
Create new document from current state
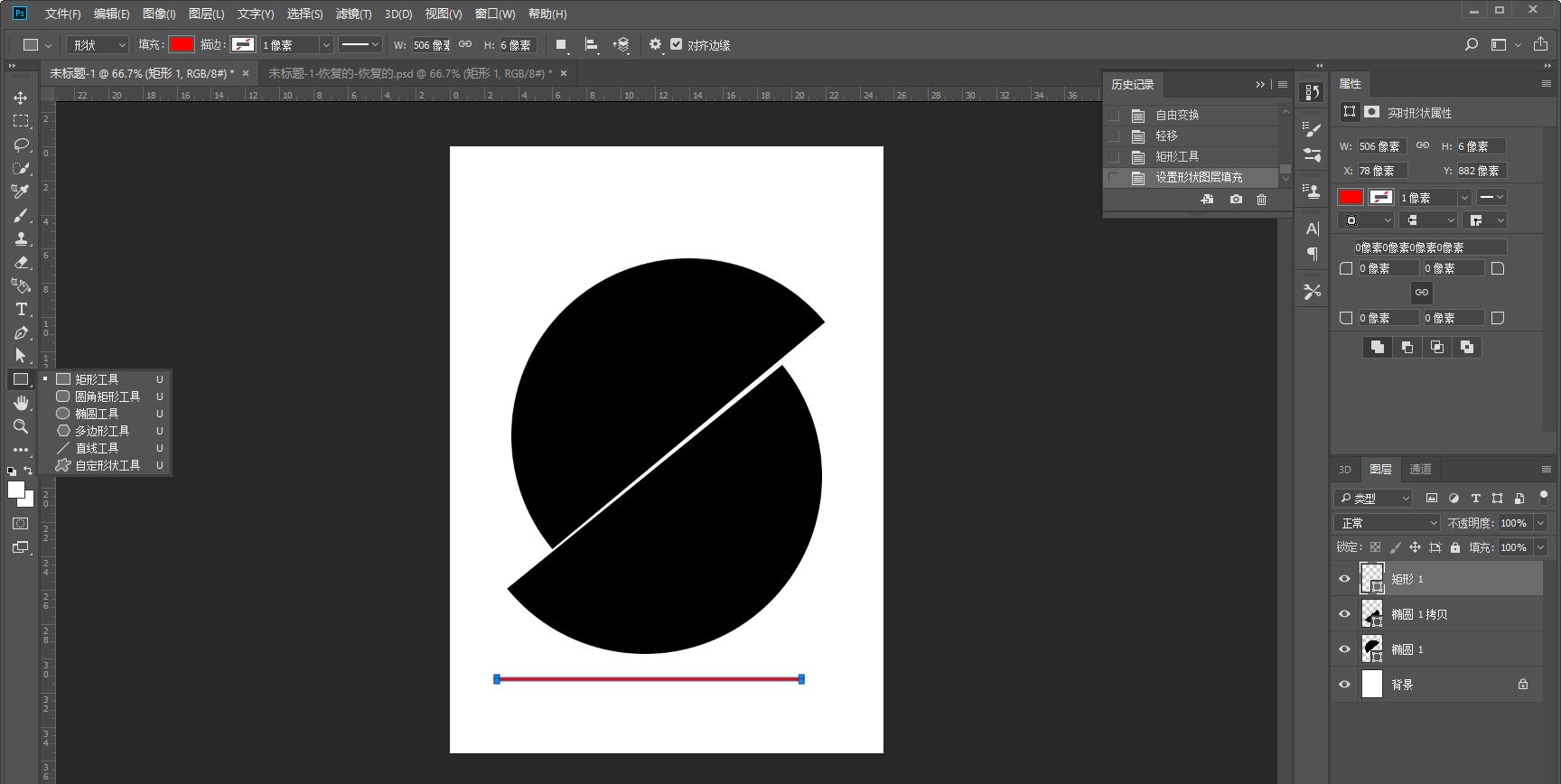[x=1207, y=200]
